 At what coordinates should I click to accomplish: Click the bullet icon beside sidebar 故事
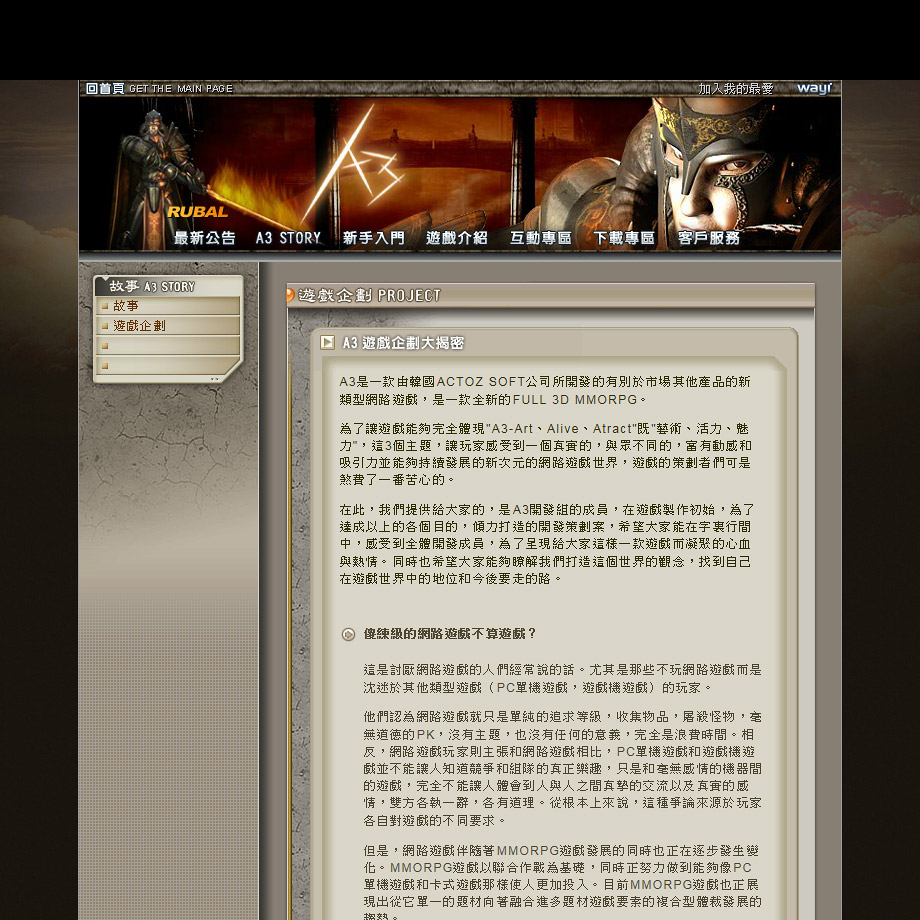click(x=105, y=306)
